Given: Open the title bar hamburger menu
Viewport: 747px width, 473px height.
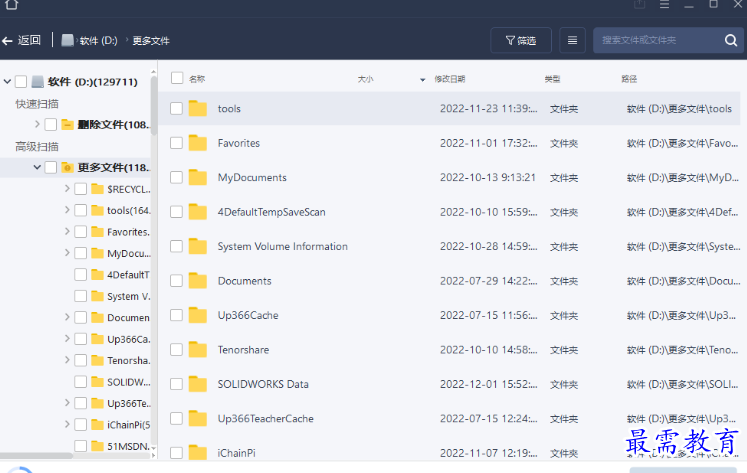Looking at the screenshot, I should (664, 5).
